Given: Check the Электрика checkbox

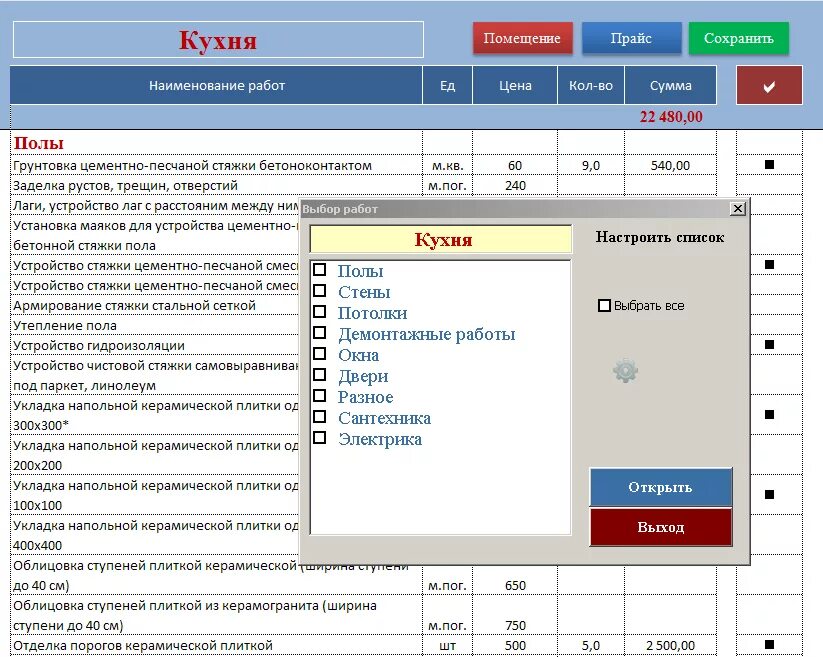Looking at the screenshot, I should pos(320,438).
